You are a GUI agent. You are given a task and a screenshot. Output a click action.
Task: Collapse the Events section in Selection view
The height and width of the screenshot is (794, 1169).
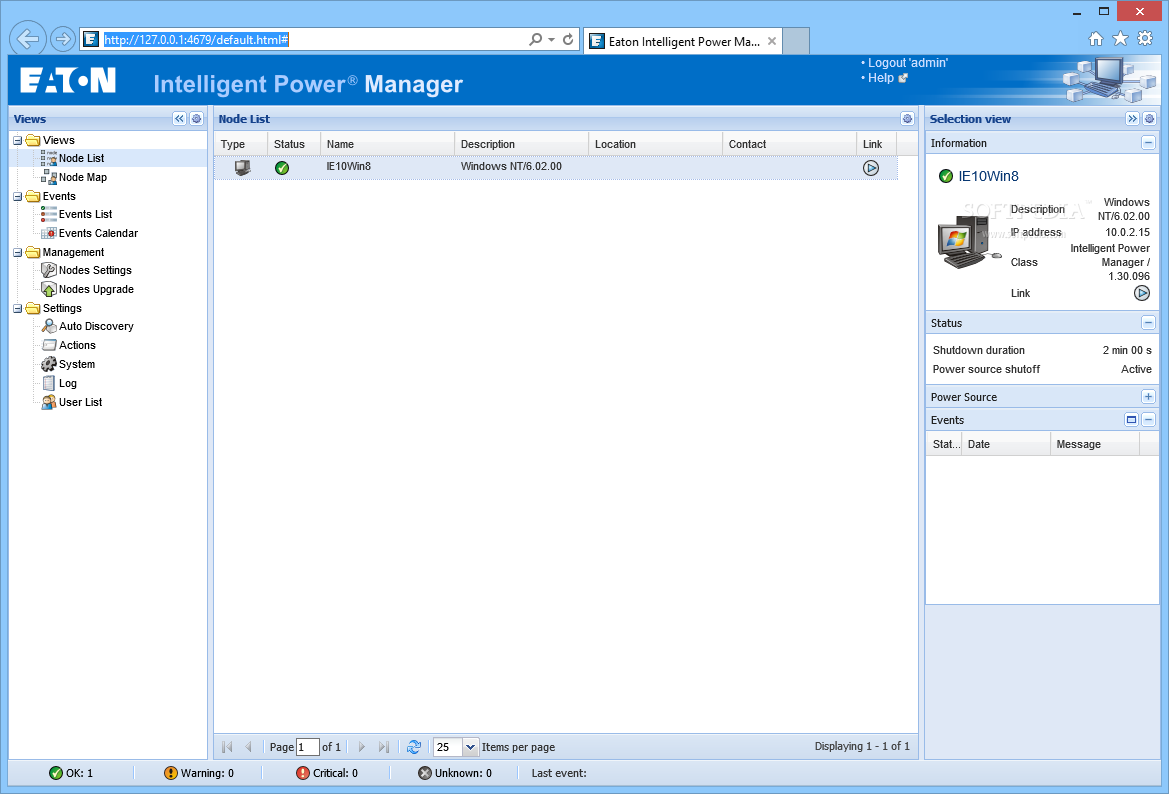pyautogui.click(x=1148, y=420)
